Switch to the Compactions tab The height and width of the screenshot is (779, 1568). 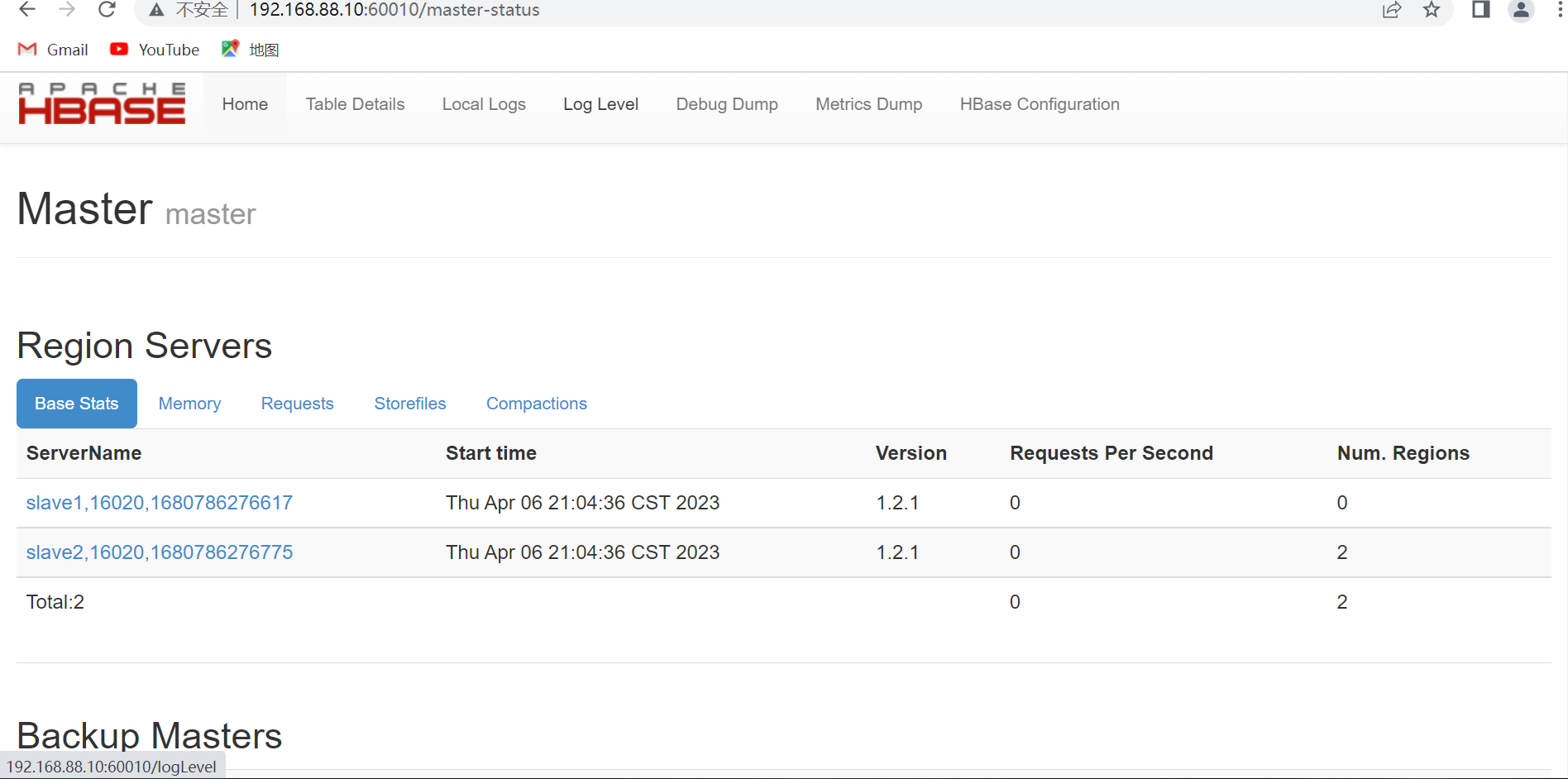[x=537, y=404]
